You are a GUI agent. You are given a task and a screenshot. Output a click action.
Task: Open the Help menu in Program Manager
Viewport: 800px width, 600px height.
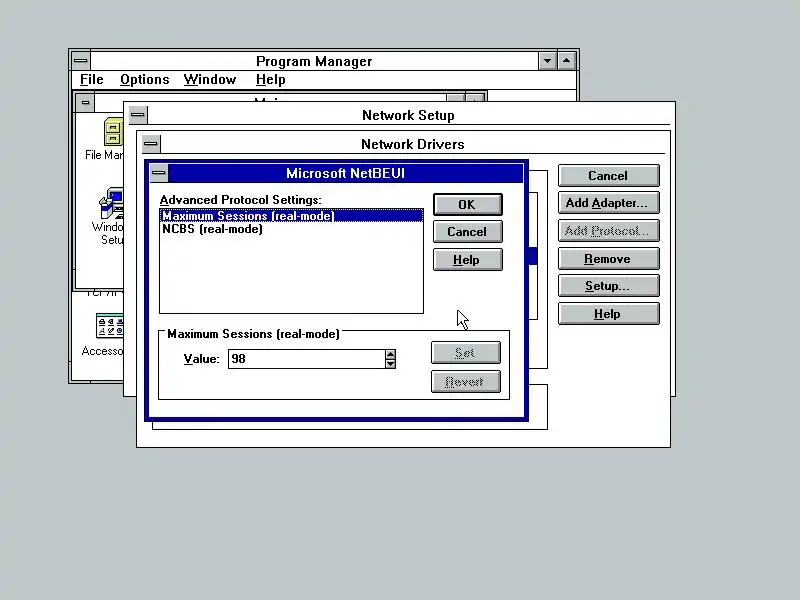(x=270, y=80)
